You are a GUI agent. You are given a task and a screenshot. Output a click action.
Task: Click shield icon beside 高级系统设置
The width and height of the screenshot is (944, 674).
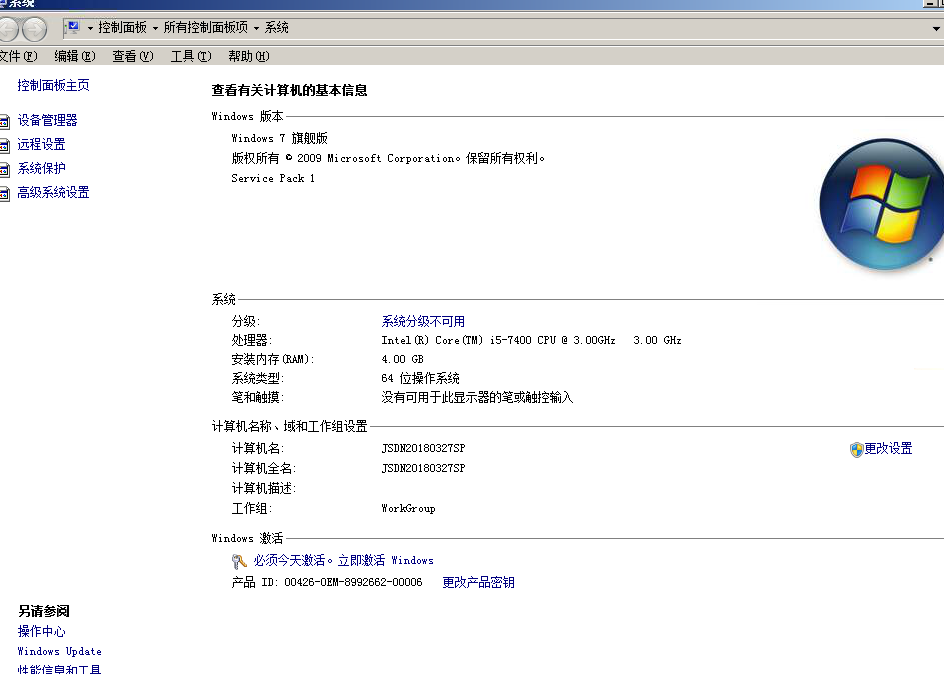point(4,194)
